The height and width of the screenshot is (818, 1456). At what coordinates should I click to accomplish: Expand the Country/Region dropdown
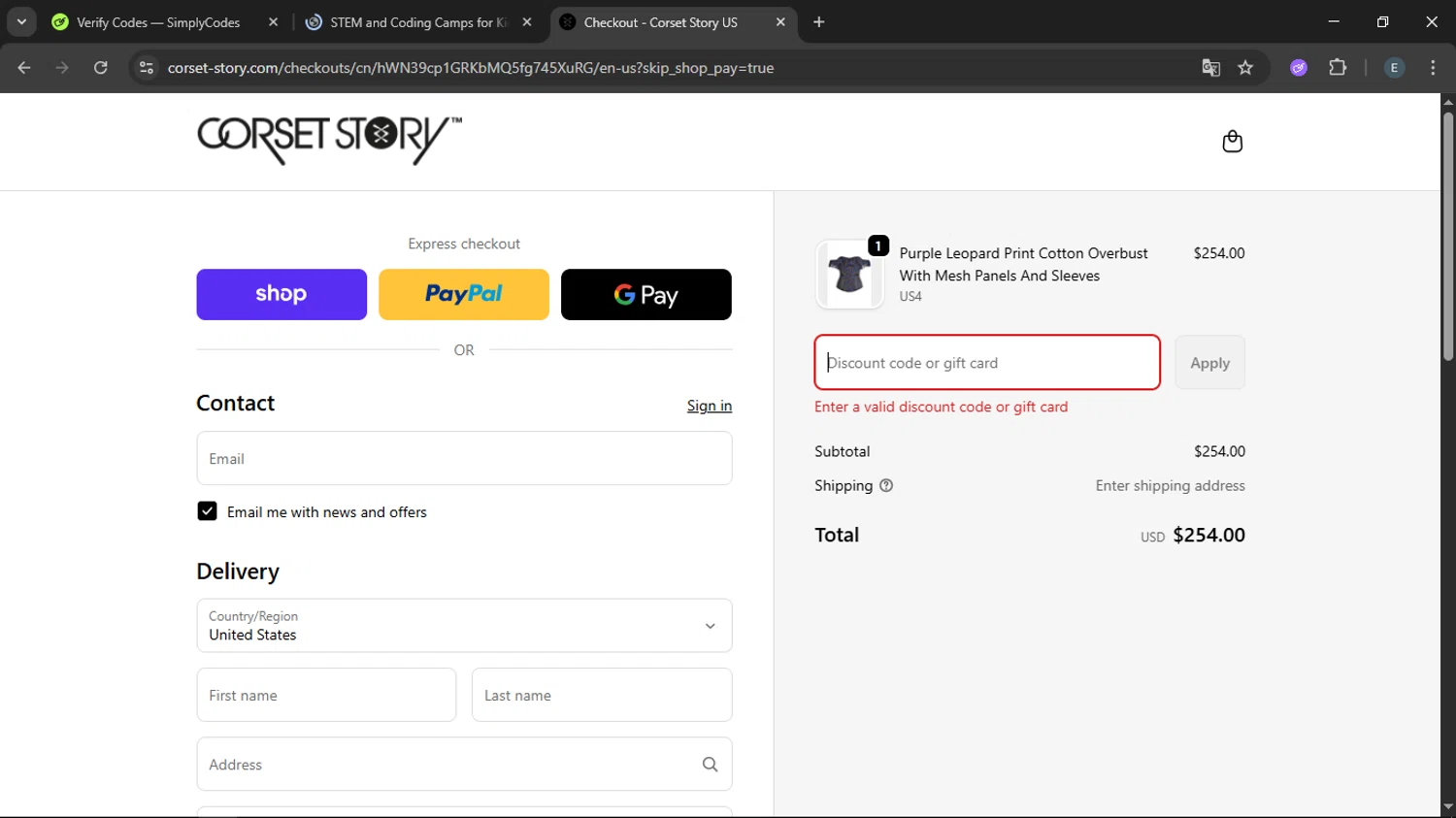464,626
